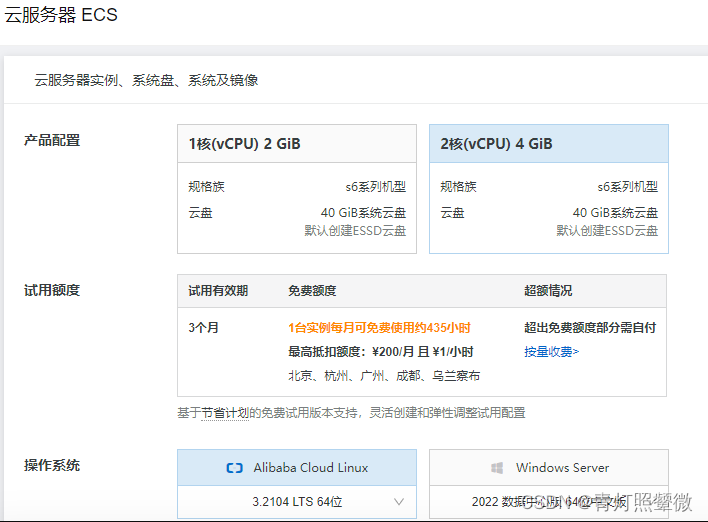Open the 2022 数据中心版 Windows version dropdown

pos(549,502)
